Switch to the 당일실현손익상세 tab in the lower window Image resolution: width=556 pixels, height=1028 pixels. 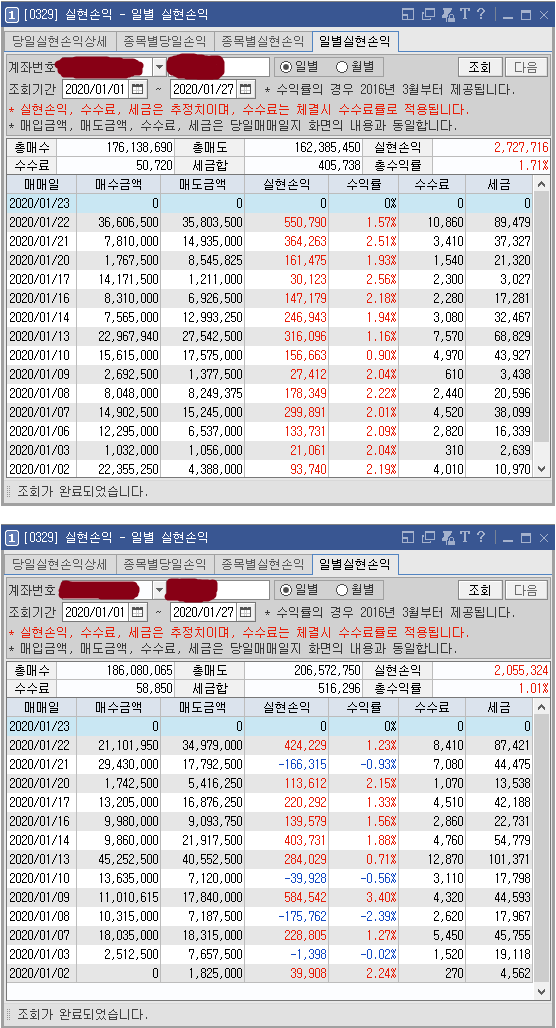pos(60,564)
